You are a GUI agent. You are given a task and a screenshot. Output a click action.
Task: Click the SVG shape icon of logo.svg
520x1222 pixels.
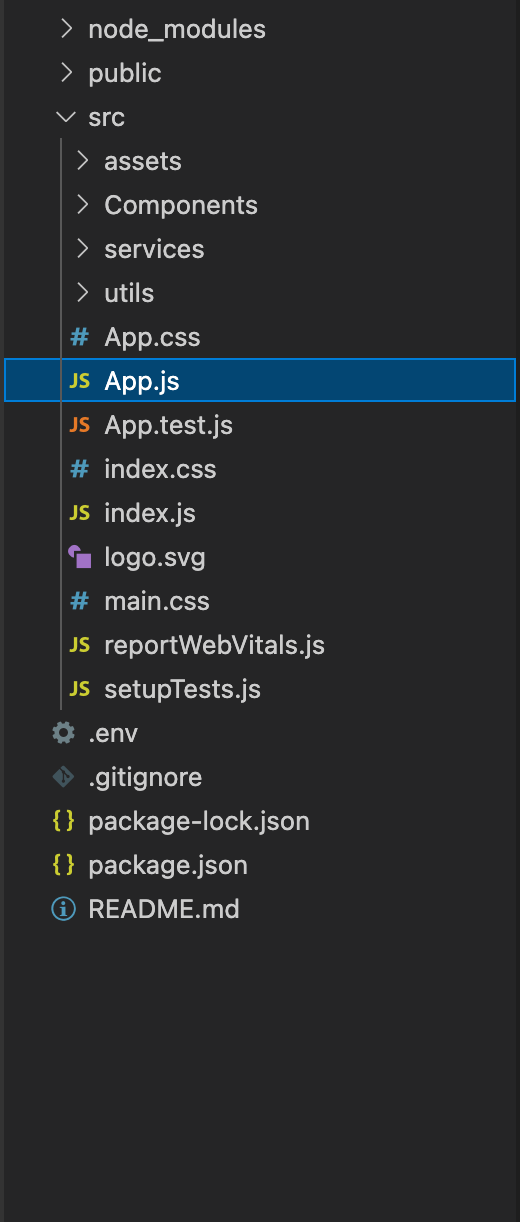(79, 557)
